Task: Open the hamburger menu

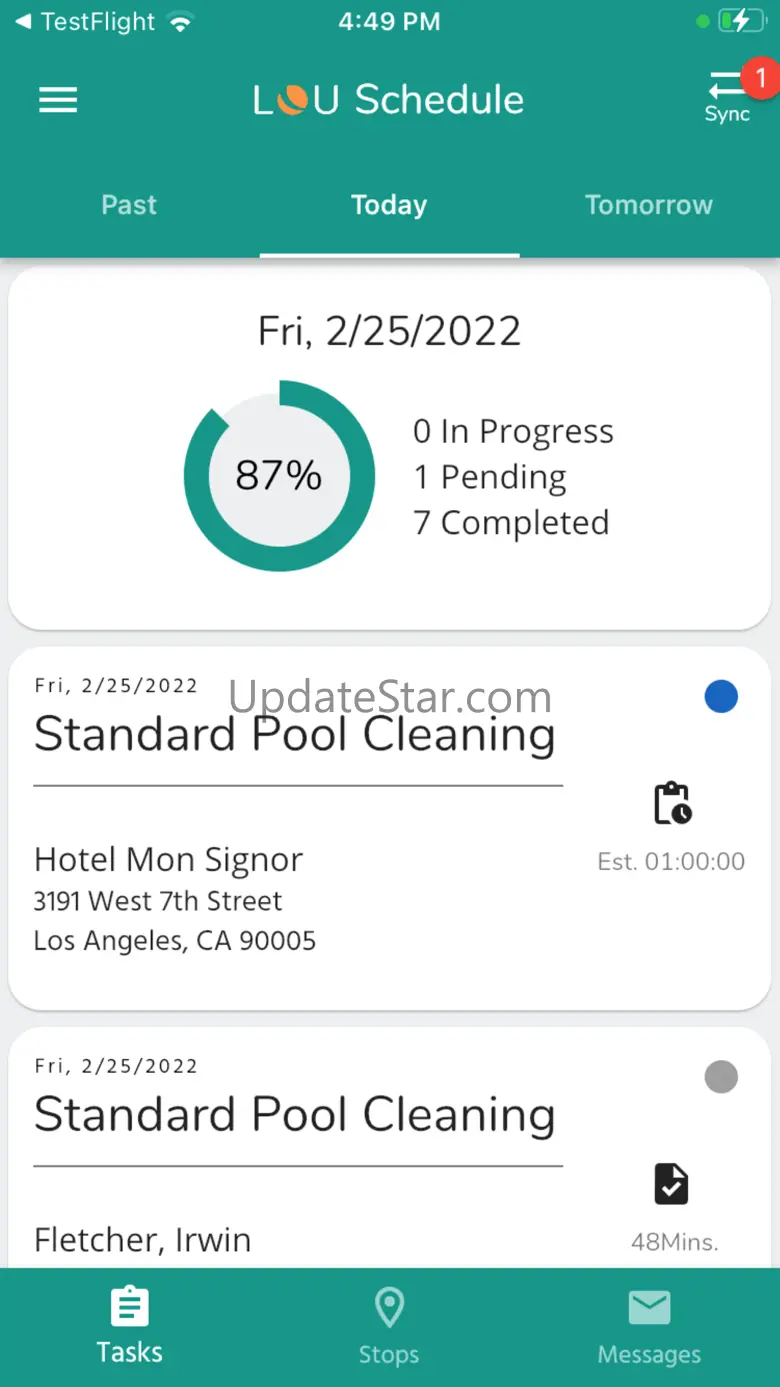Action: 58,100
